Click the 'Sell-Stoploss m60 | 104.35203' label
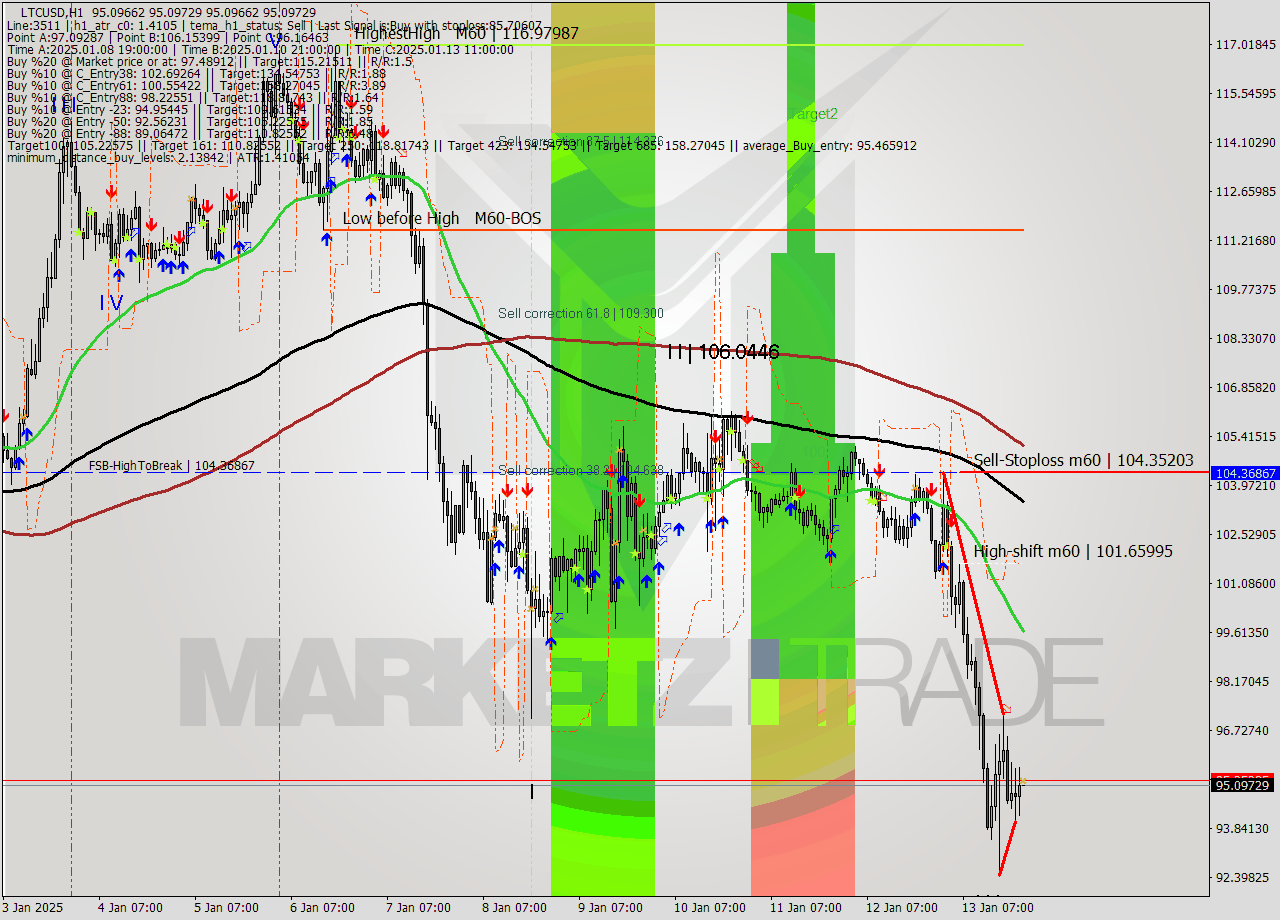Screen dimensions: 1280x920 coord(1083,460)
